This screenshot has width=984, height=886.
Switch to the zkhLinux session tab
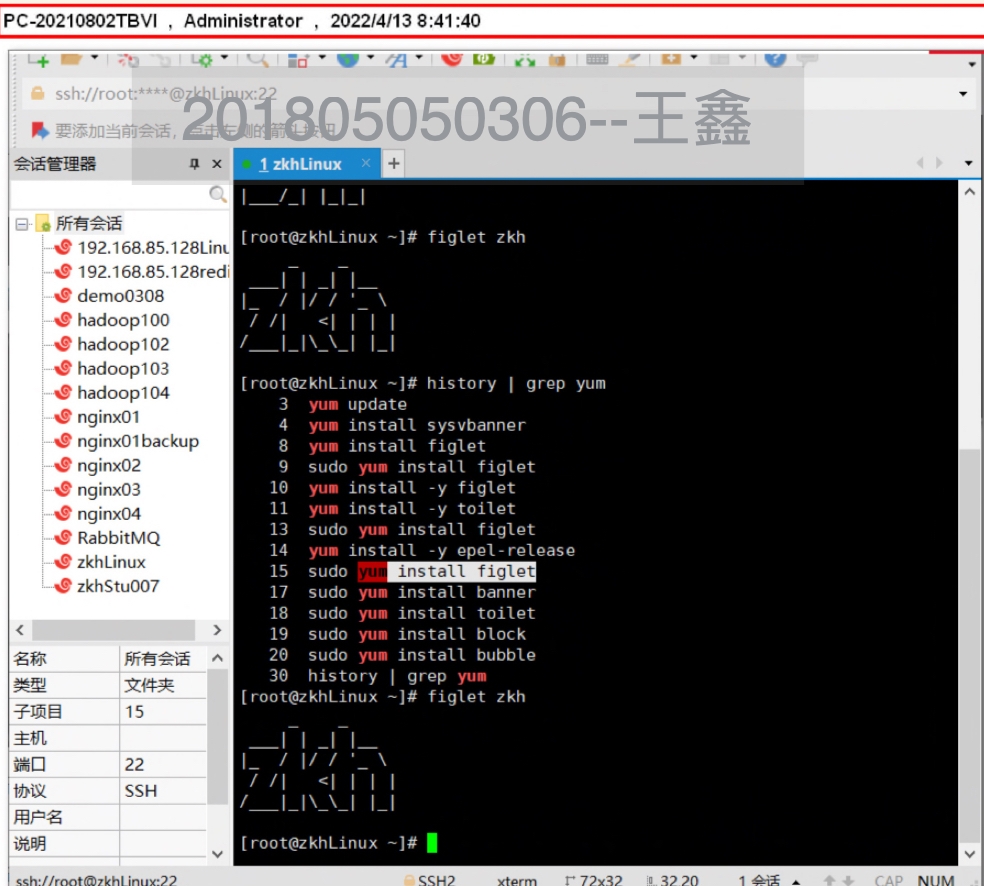(x=299, y=164)
